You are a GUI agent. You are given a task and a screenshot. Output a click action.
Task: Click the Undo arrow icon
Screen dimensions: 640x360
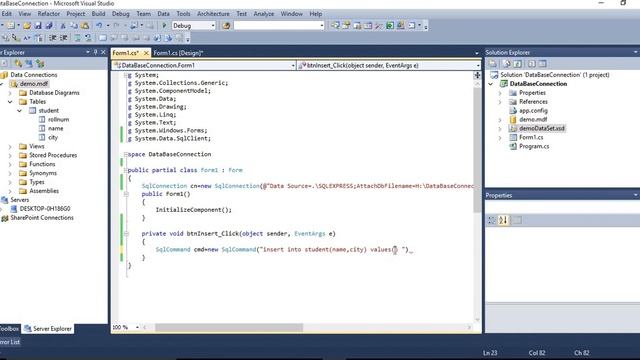click(99, 26)
